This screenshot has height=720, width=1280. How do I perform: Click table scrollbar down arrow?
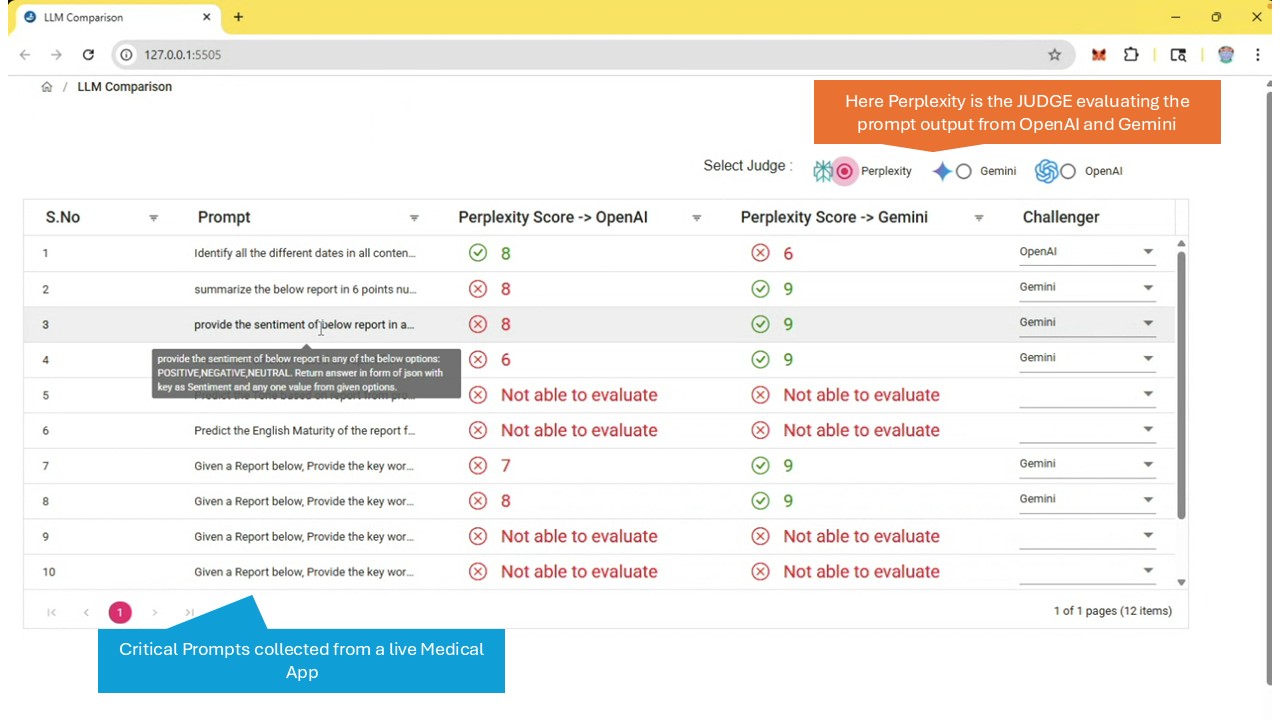(1181, 582)
